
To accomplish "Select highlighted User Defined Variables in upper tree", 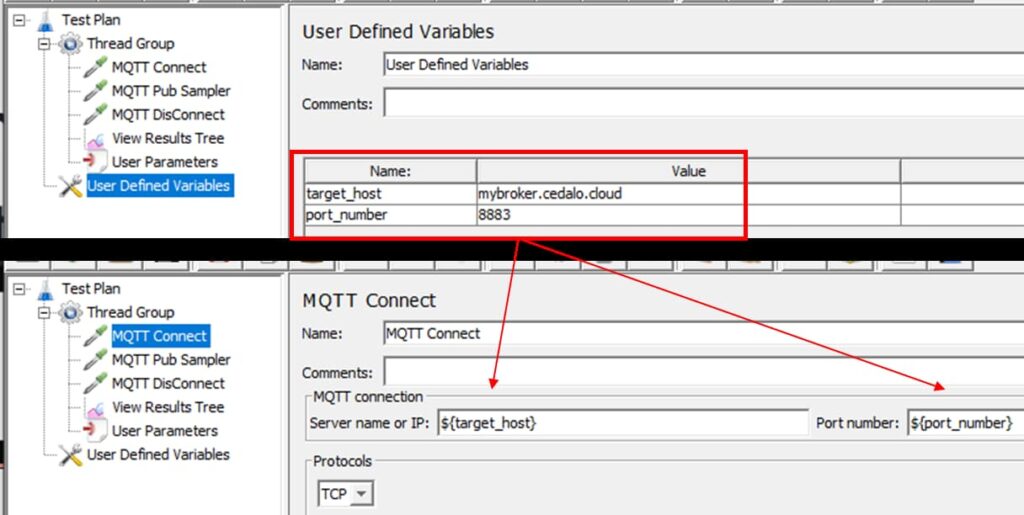I will [x=159, y=186].
